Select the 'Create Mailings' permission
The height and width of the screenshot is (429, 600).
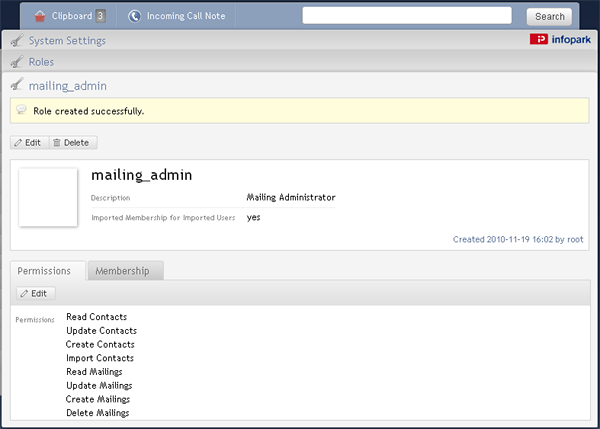coord(98,400)
